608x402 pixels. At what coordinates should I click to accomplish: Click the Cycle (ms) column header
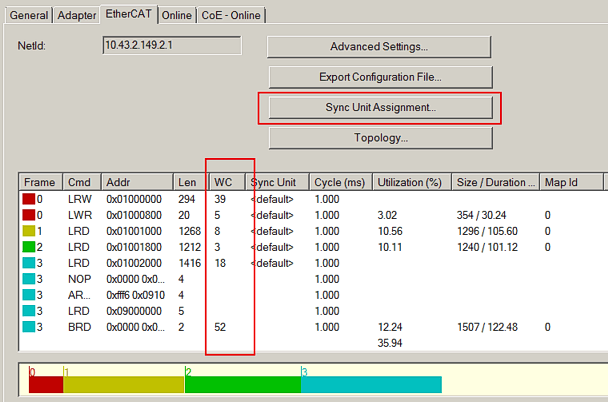tap(340, 182)
